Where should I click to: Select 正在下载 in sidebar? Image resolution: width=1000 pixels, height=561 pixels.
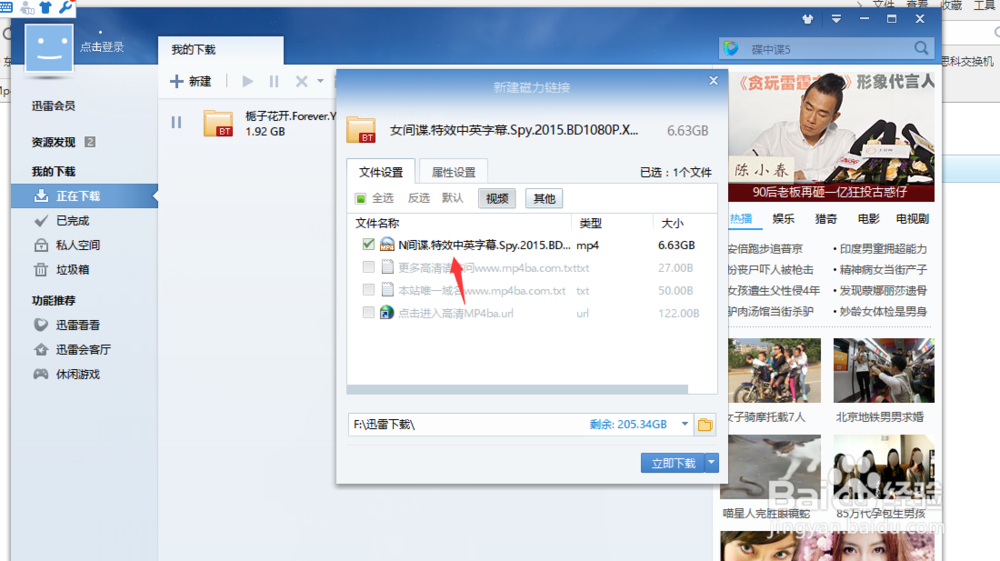pos(84,196)
